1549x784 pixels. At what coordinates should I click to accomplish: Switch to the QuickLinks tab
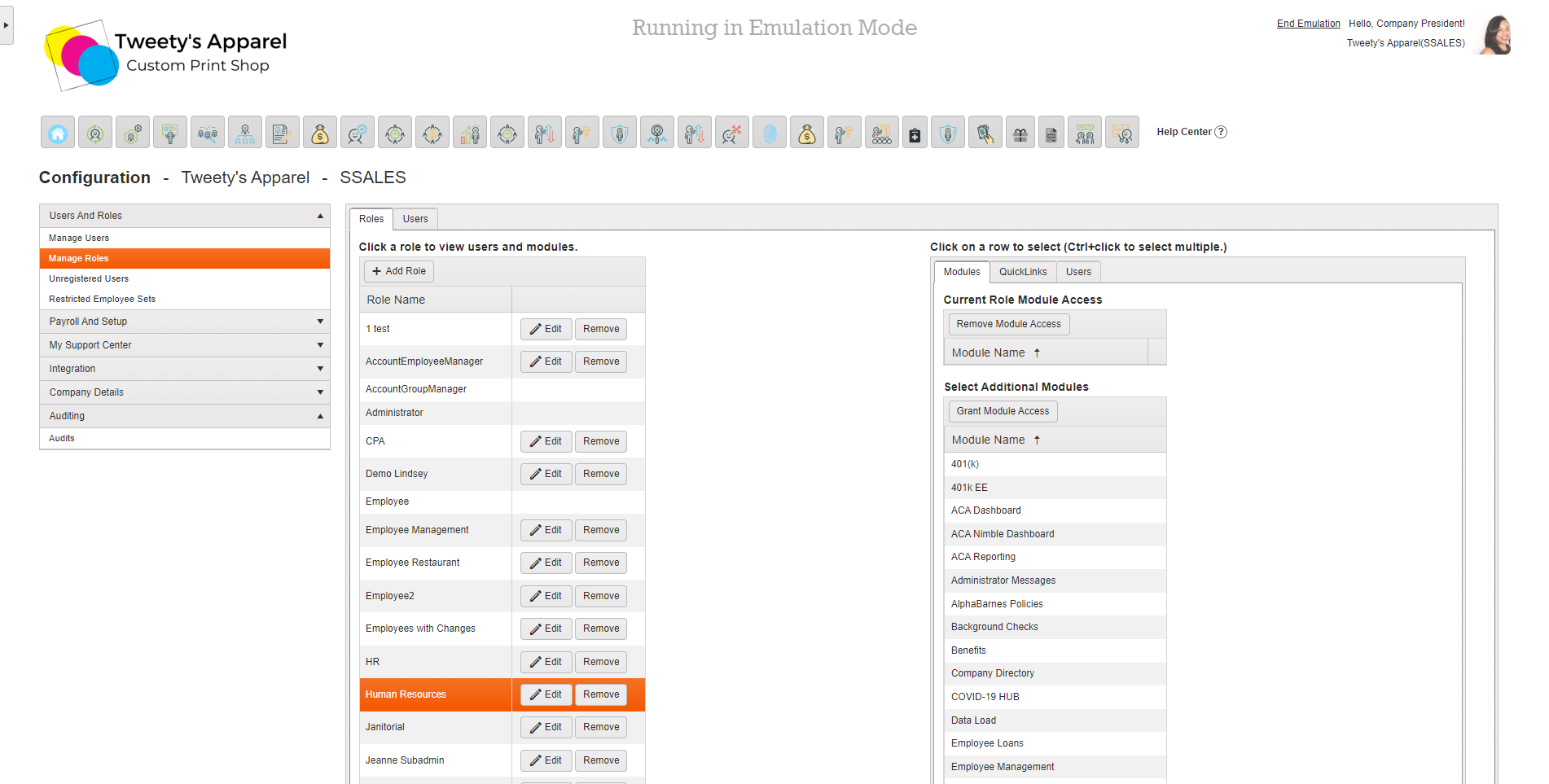tap(1023, 272)
